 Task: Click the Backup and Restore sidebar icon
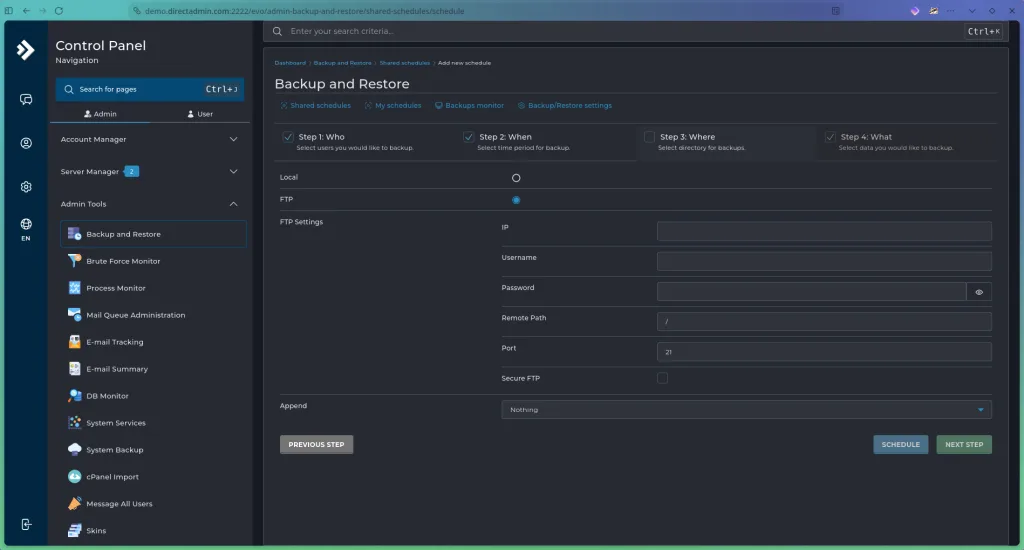(x=74, y=234)
